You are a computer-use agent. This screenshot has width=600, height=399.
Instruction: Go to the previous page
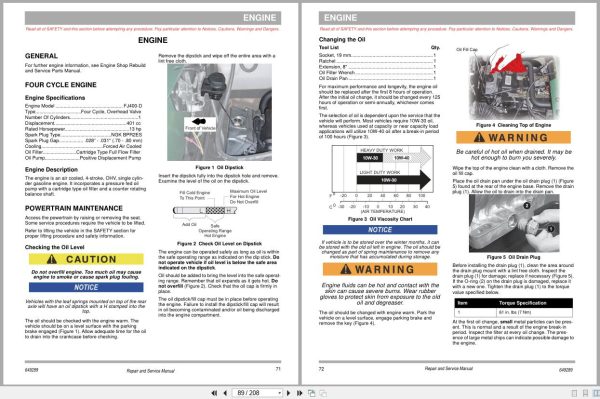point(225,393)
